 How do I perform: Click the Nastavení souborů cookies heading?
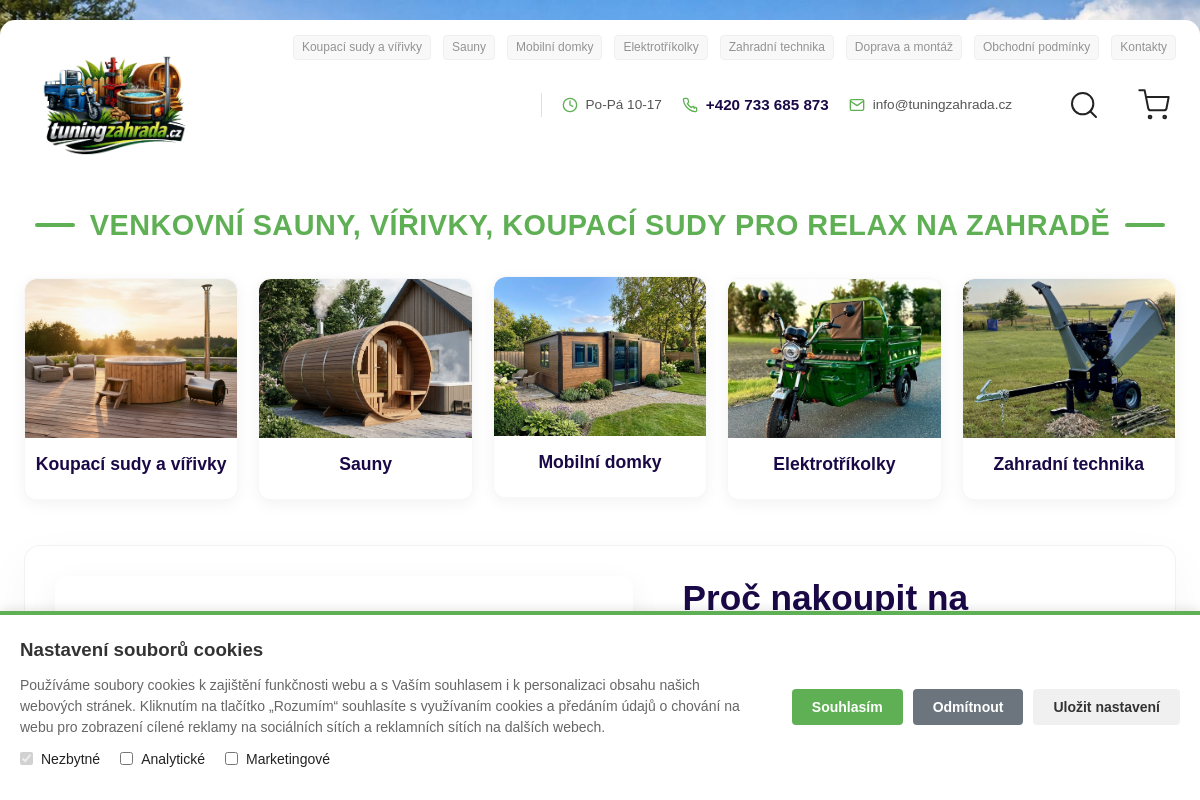141,650
